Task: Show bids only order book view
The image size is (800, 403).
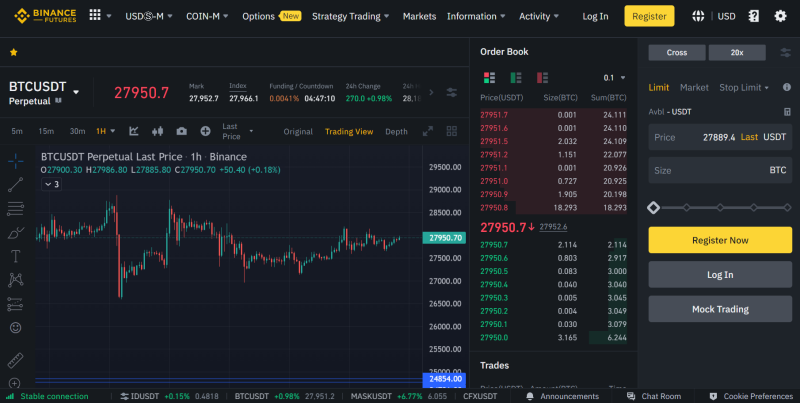Action: tap(516, 78)
